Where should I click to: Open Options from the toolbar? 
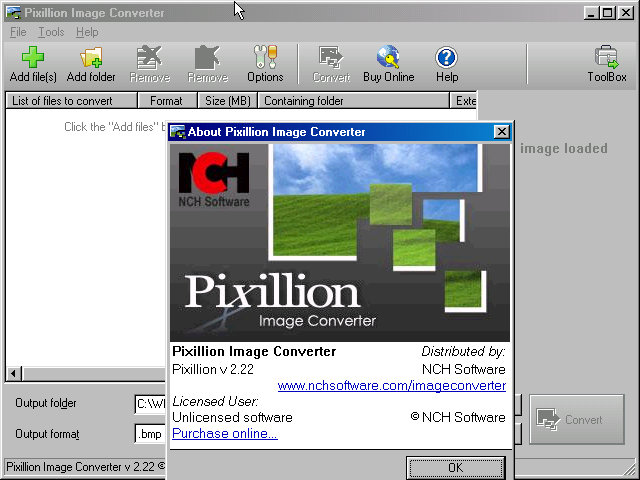pos(265,64)
